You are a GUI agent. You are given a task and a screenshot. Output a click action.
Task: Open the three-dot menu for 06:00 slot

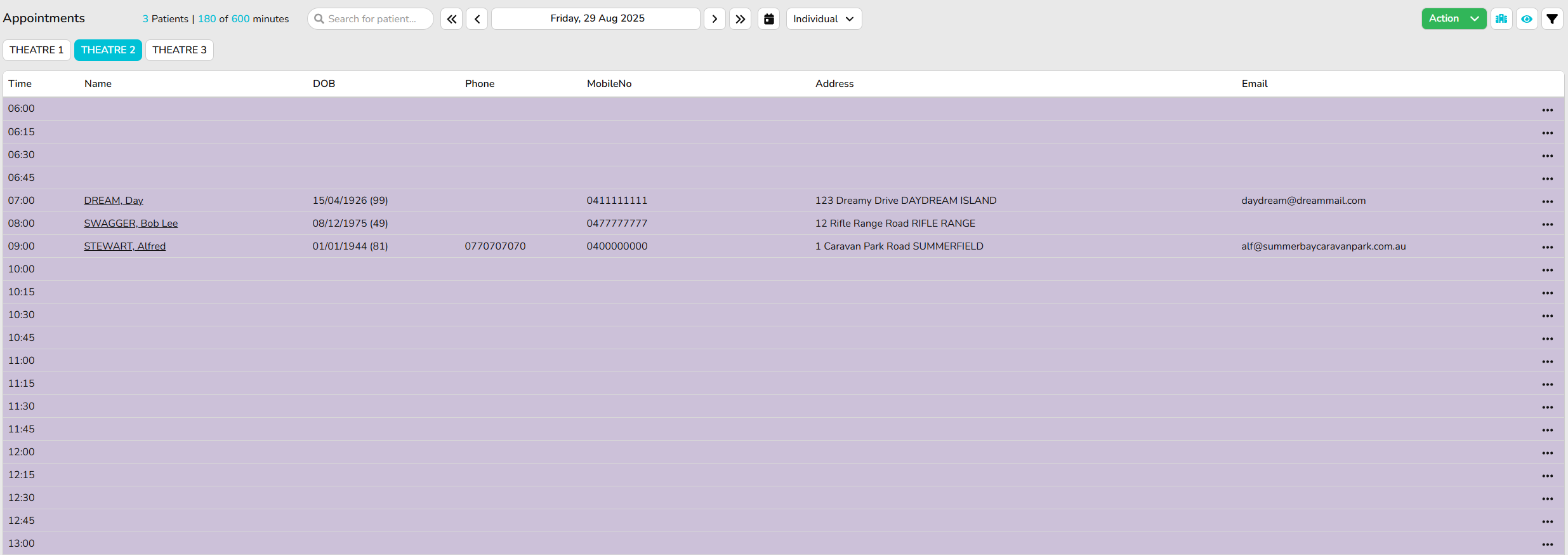(x=1547, y=110)
